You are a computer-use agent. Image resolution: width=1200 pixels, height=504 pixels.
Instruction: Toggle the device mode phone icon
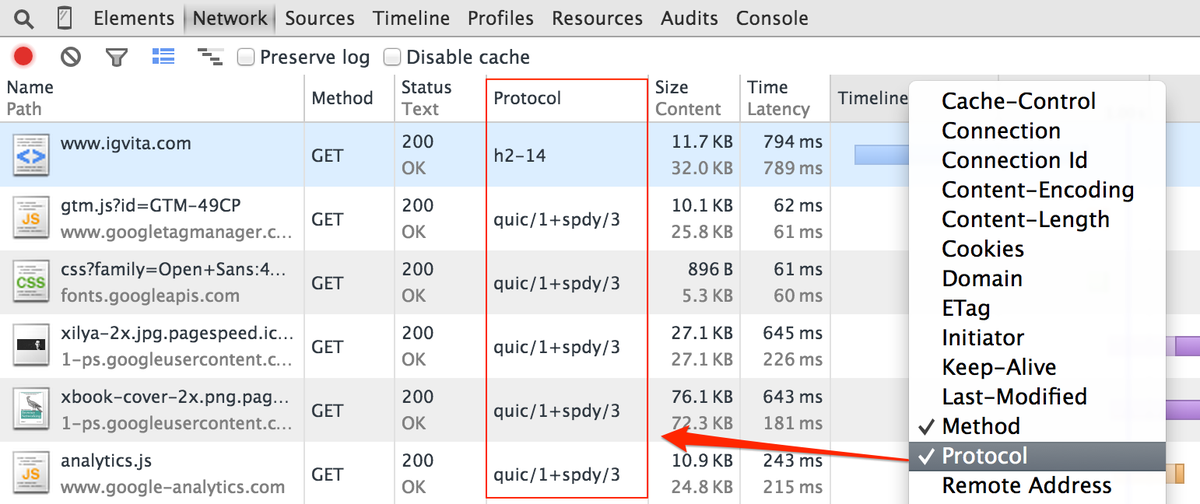[64, 18]
